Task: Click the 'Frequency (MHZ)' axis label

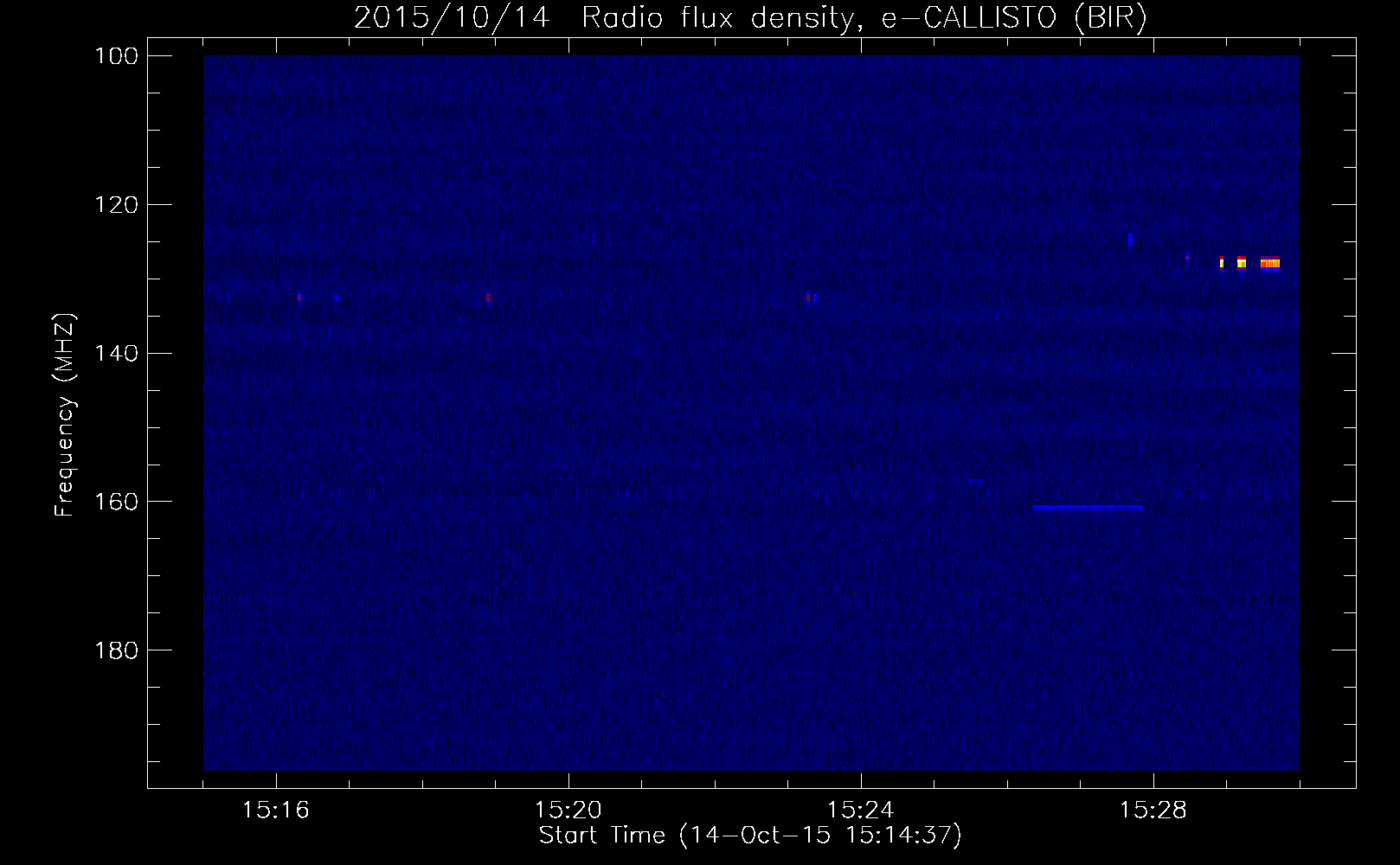Action: coord(65,415)
